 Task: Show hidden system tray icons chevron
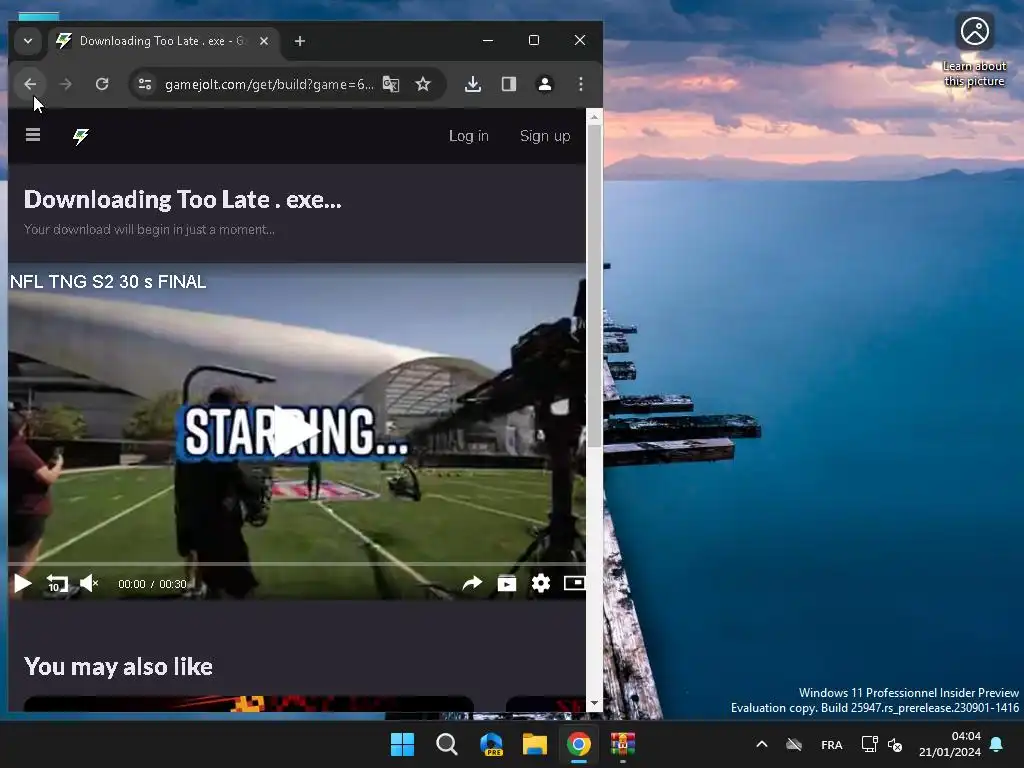click(761, 744)
